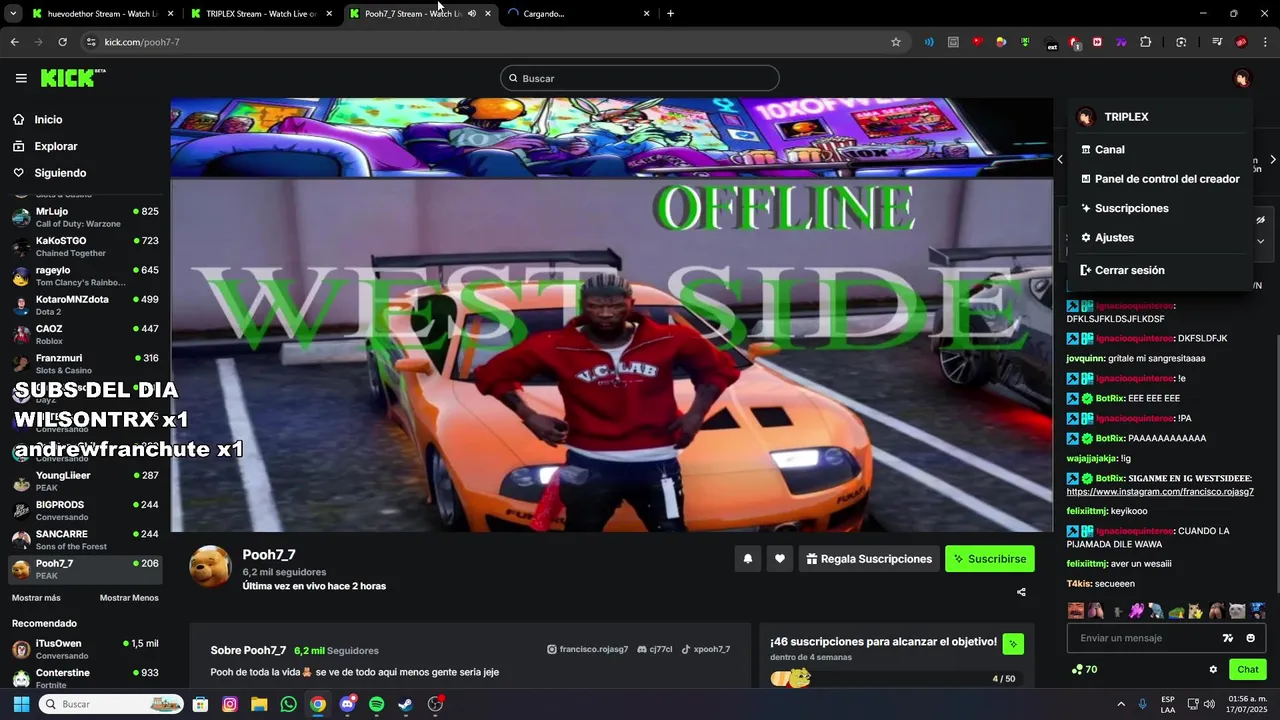1280x720 pixels.
Task: Click Mostrar Menos in sidebar
Action: tap(129, 598)
